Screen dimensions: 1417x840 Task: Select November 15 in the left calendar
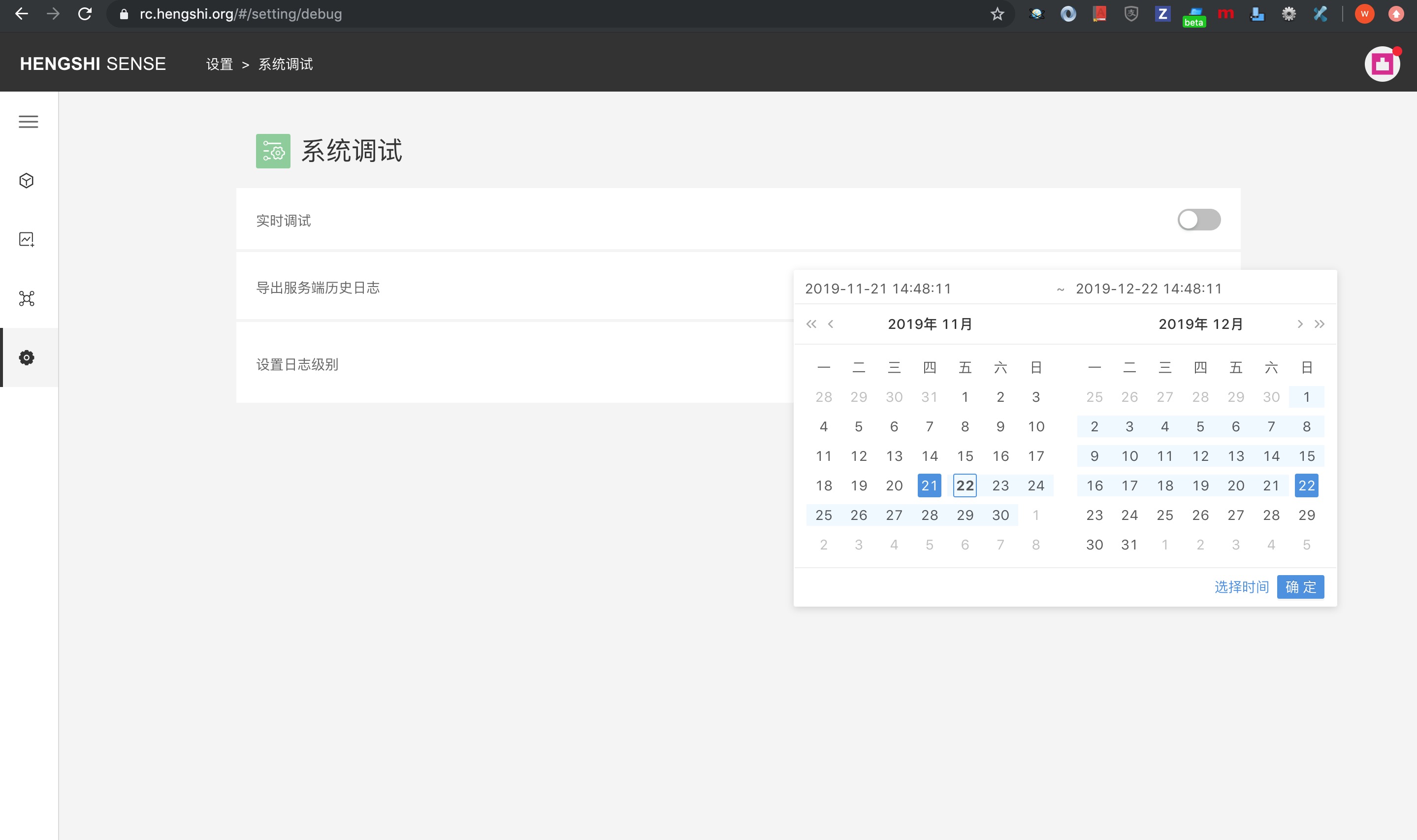click(965, 456)
